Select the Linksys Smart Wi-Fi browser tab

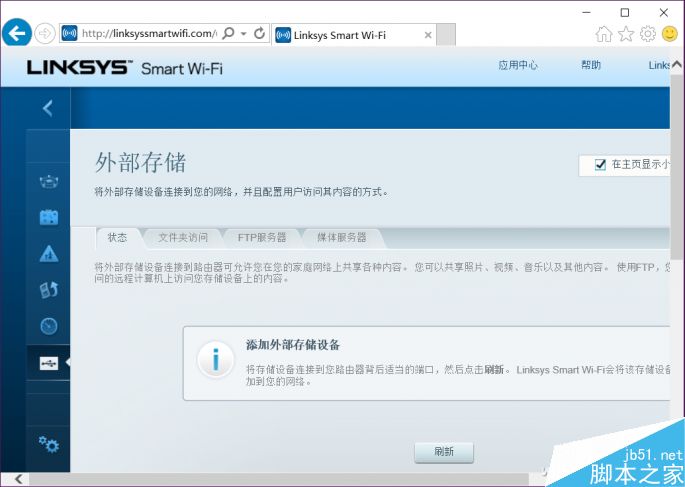[353, 35]
